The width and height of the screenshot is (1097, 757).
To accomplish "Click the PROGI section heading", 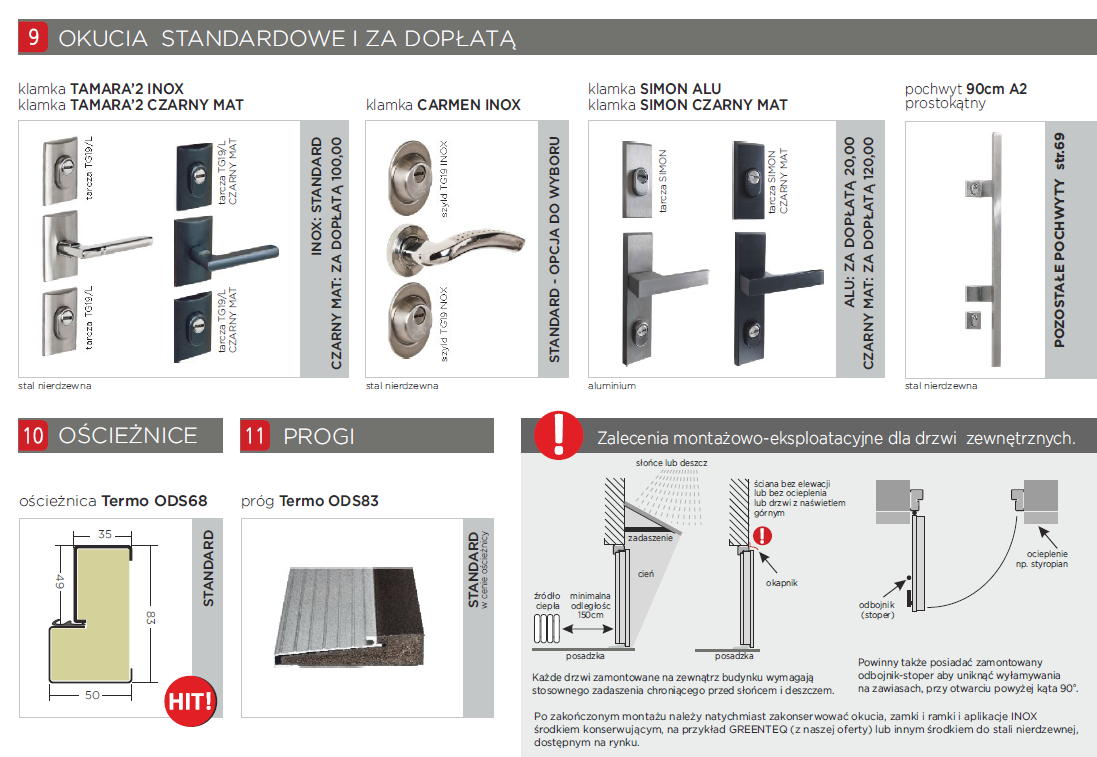I will (319, 436).
